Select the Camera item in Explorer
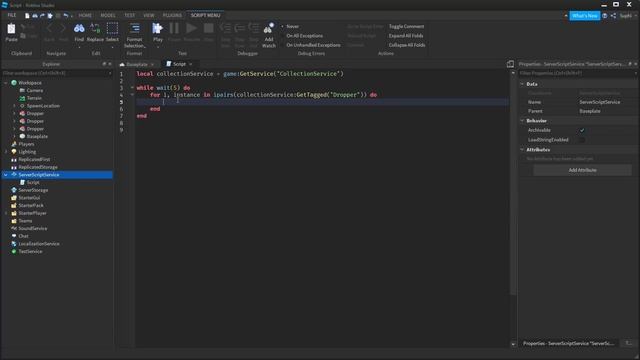This screenshot has width=640, height=360. 34,90
